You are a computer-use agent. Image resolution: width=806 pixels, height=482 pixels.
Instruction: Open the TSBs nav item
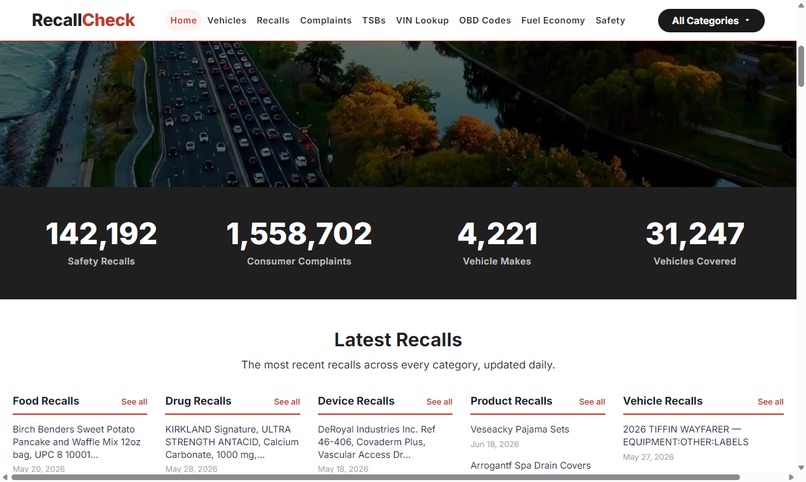click(x=374, y=21)
